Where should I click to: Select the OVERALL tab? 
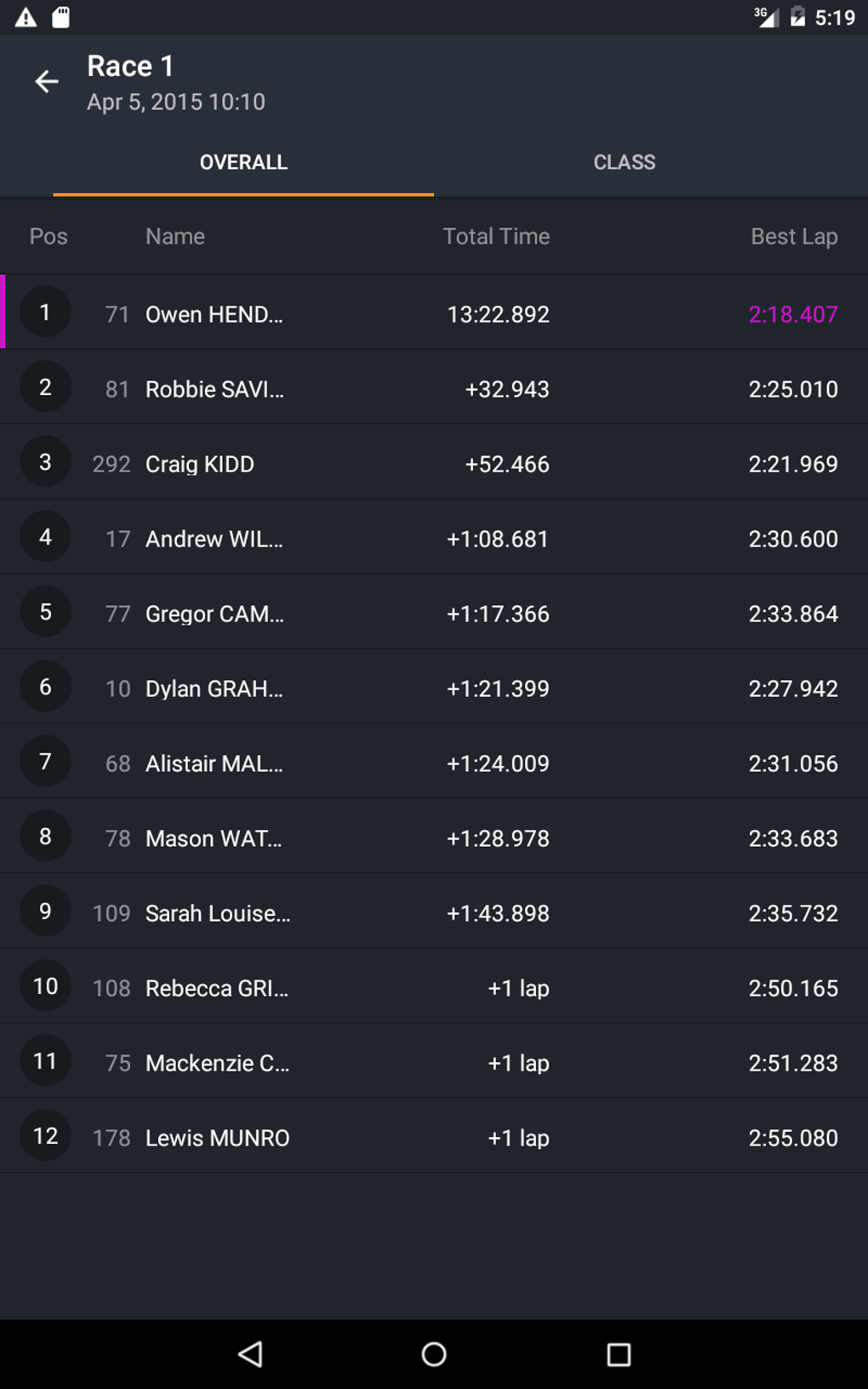point(243,163)
